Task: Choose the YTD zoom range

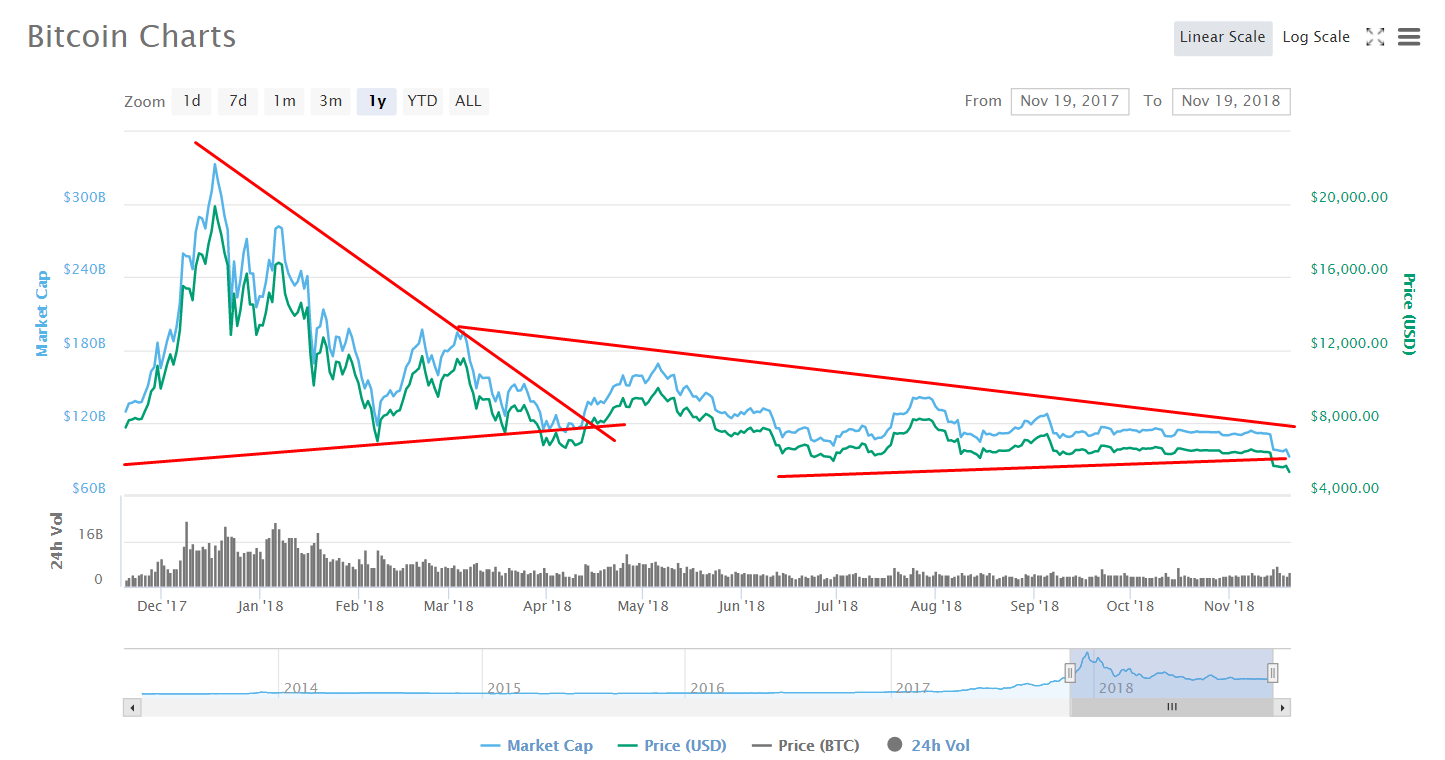Action: (x=423, y=101)
